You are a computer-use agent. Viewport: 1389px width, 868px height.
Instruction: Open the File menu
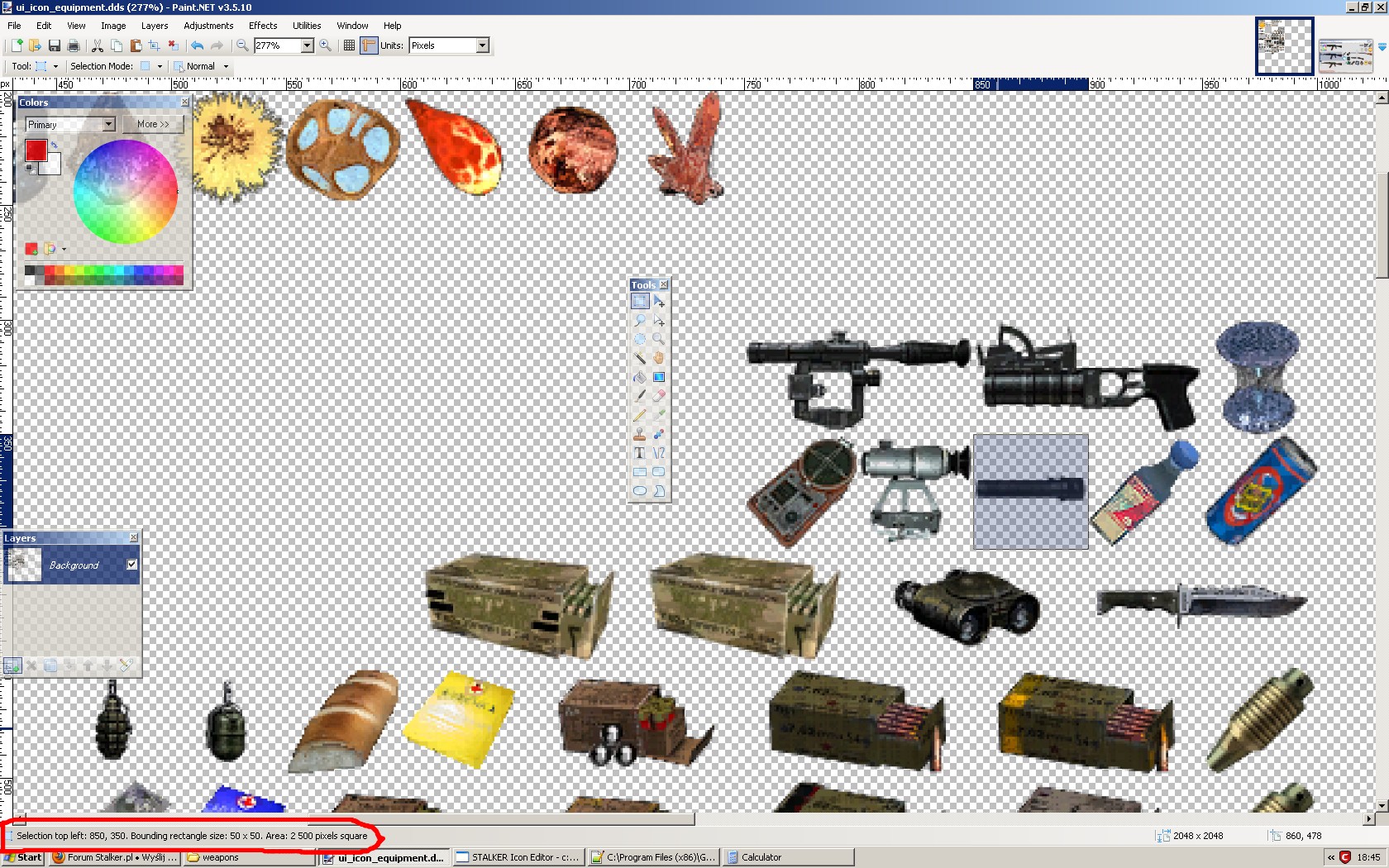pyautogui.click(x=14, y=26)
